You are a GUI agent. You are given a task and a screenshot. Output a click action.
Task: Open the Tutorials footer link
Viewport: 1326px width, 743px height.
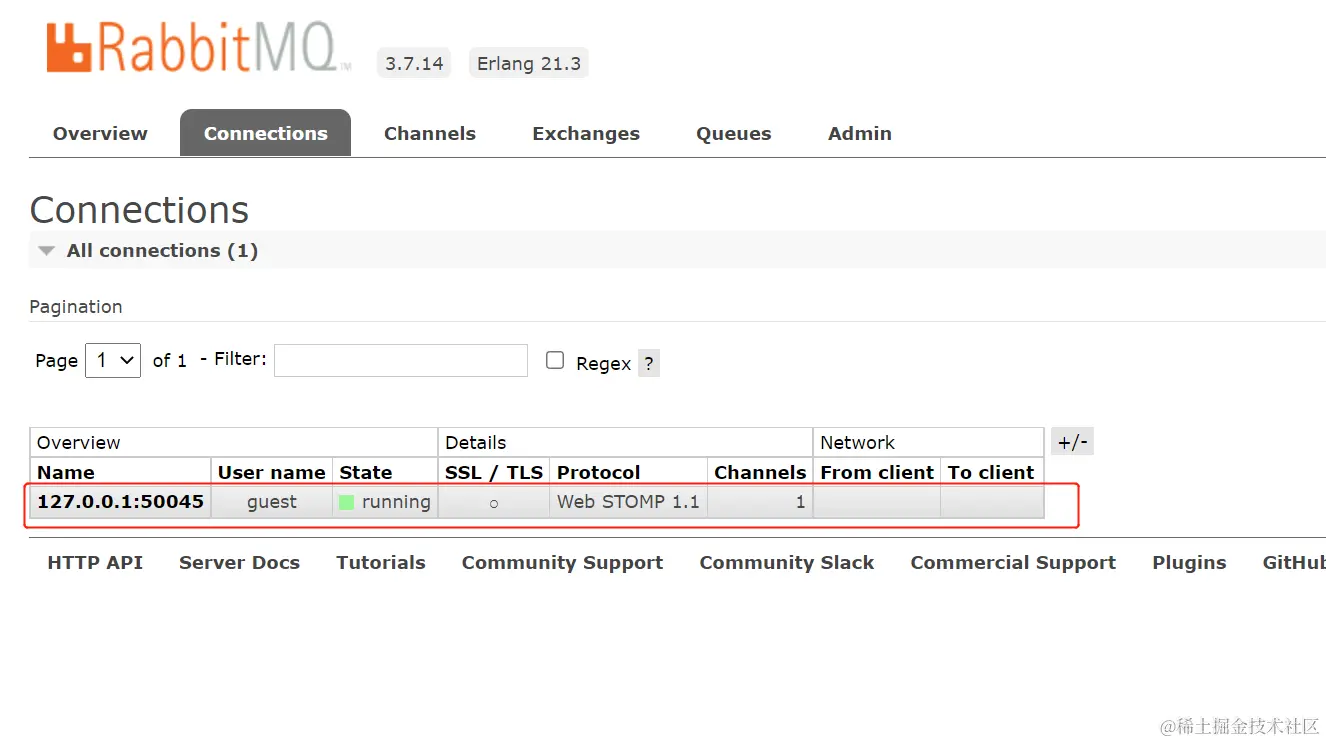(381, 563)
